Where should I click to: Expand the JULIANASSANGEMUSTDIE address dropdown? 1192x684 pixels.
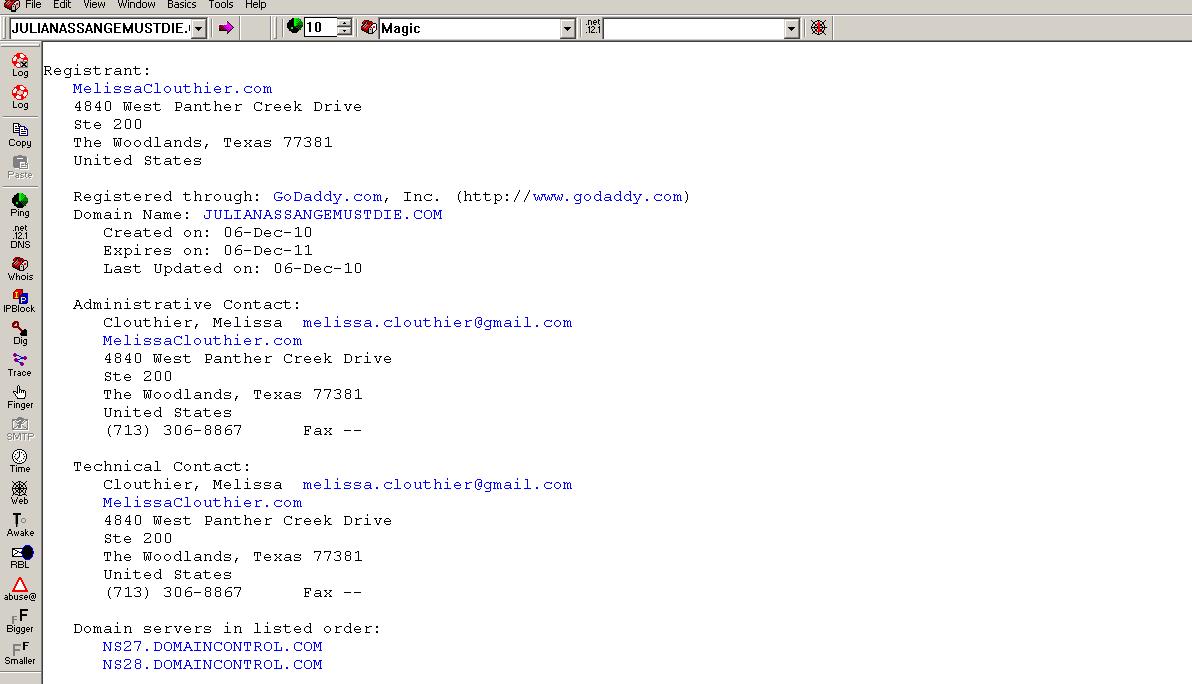199,29
